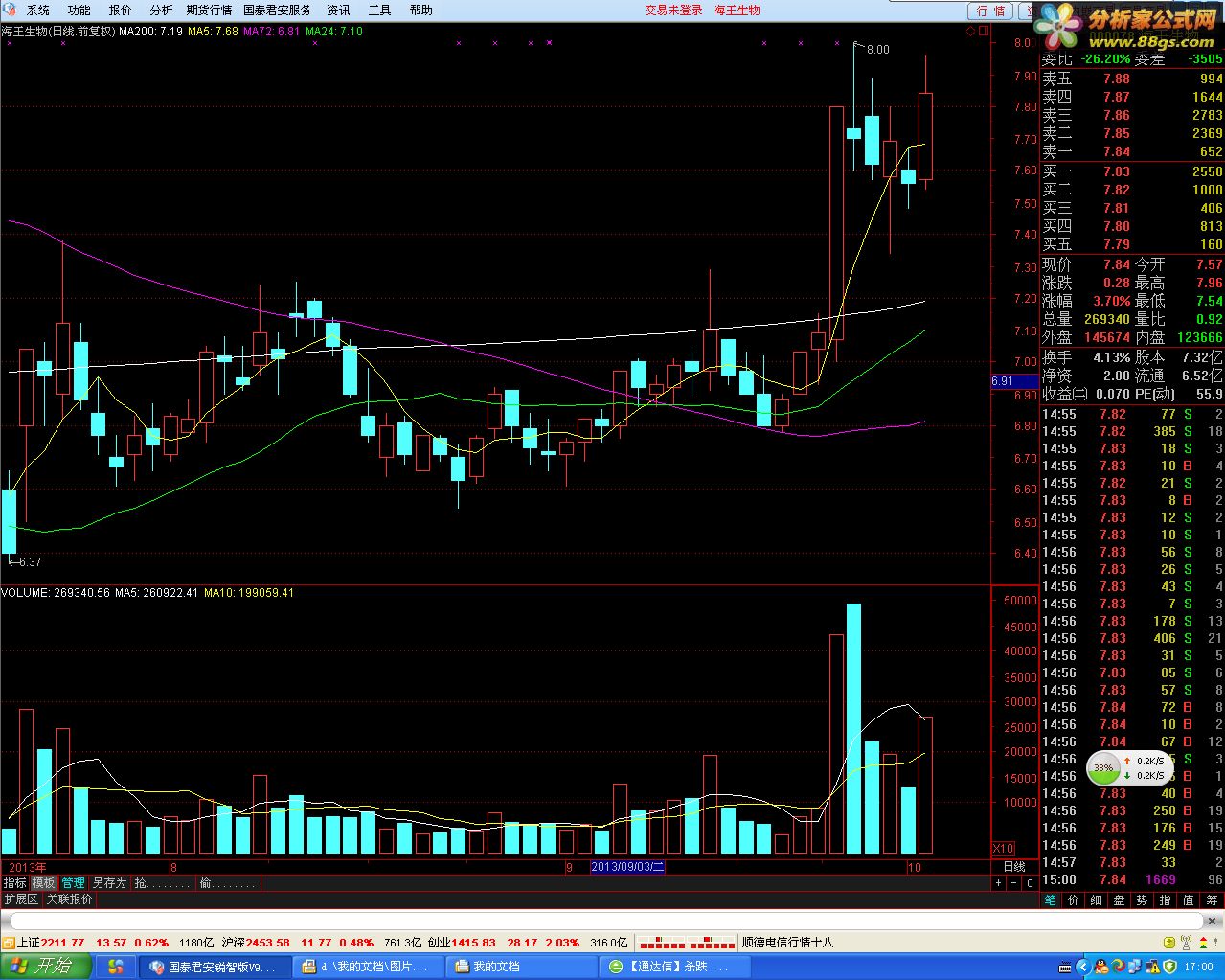Switch to d:\我的文档\图片 taskbar window
Image resolution: width=1225 pixels, height=980 pixels.
point(370,967)
